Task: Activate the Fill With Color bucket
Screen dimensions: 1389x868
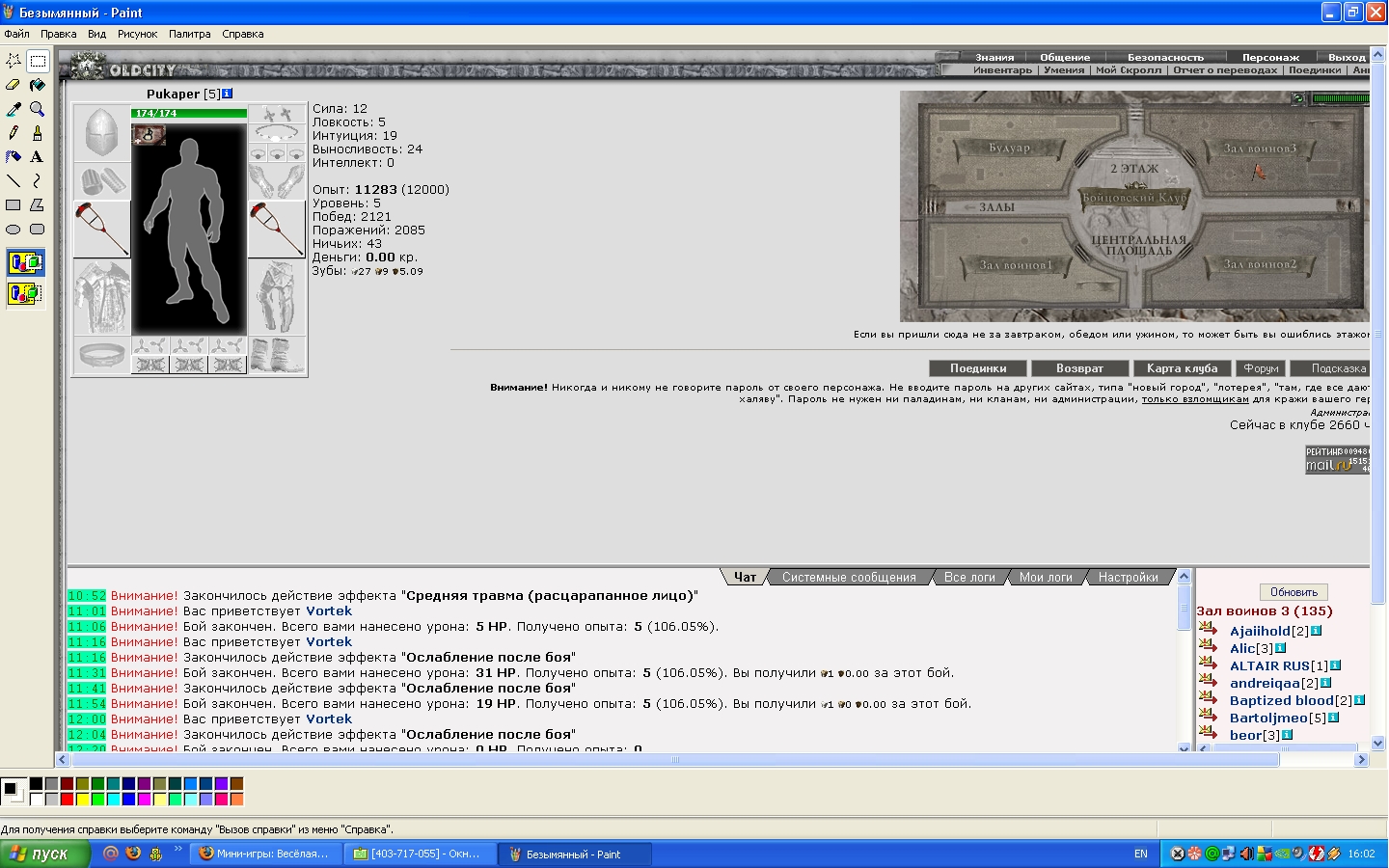Action: [x=38, y=85]
